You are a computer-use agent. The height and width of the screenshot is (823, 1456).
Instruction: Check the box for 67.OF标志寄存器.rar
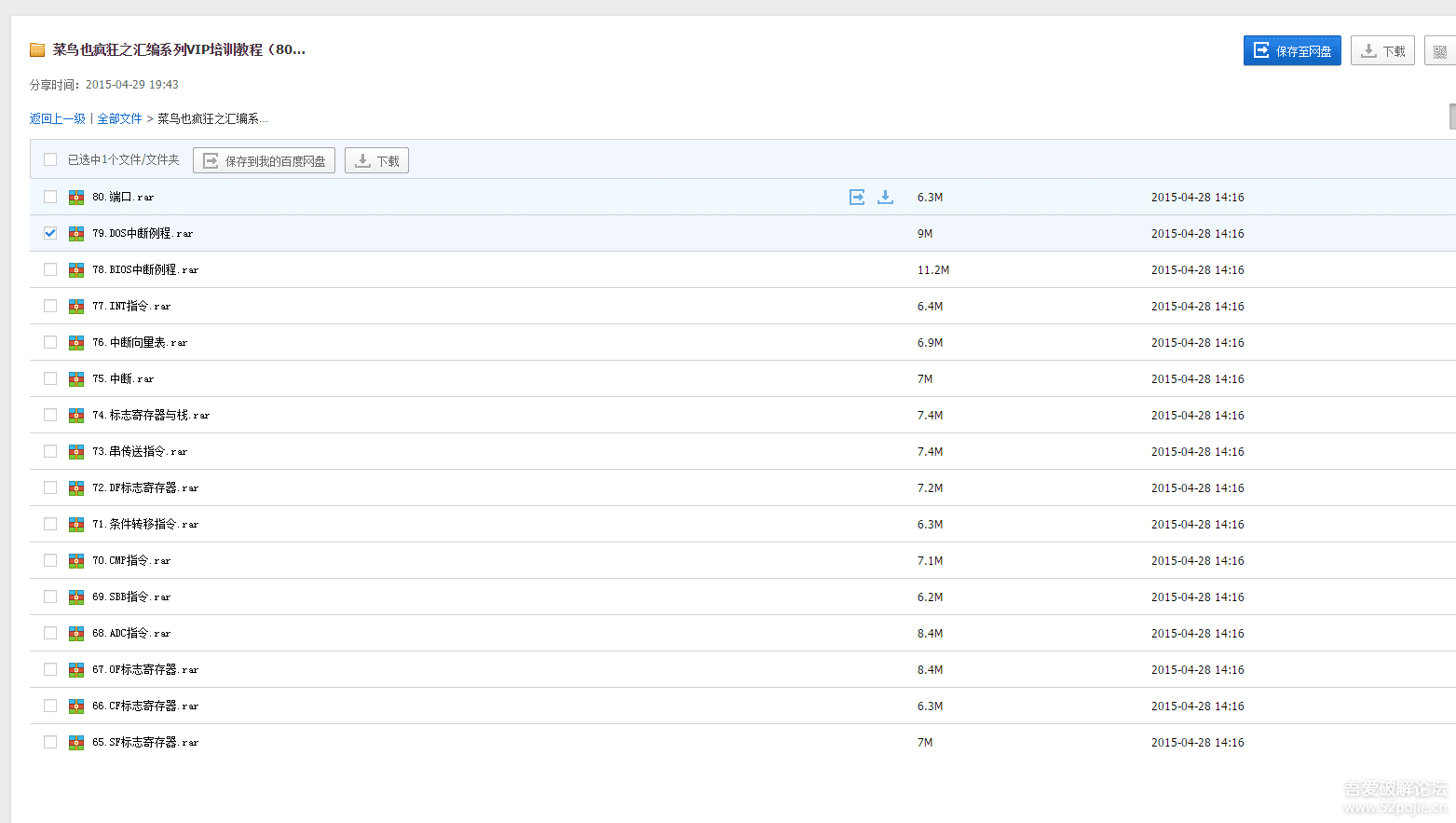(x=50, y=669)
